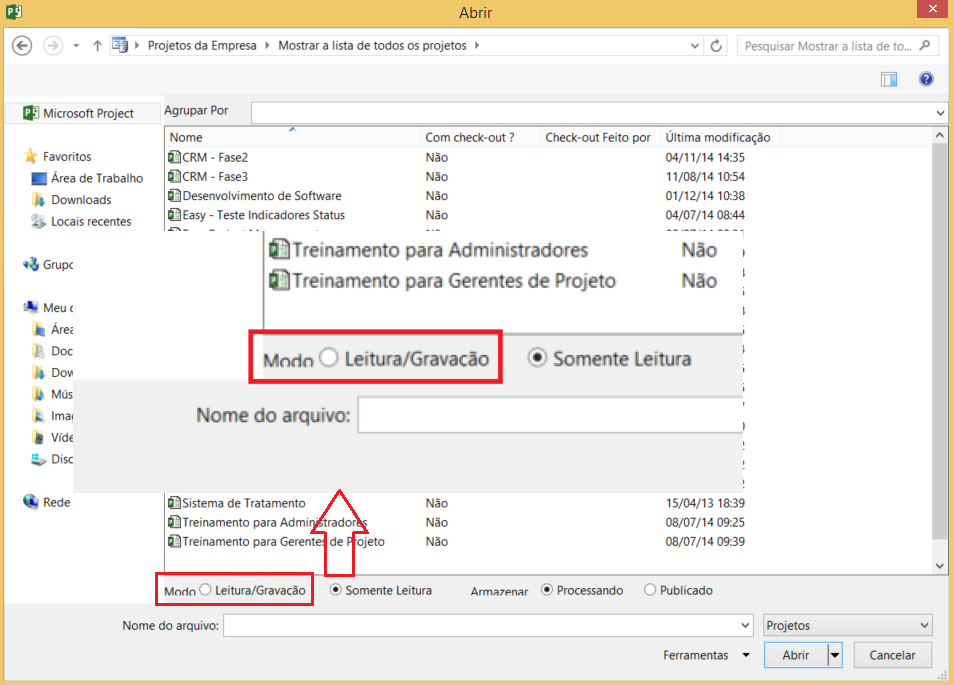
Task: Open the help question mark
Action: pos(926,78)
